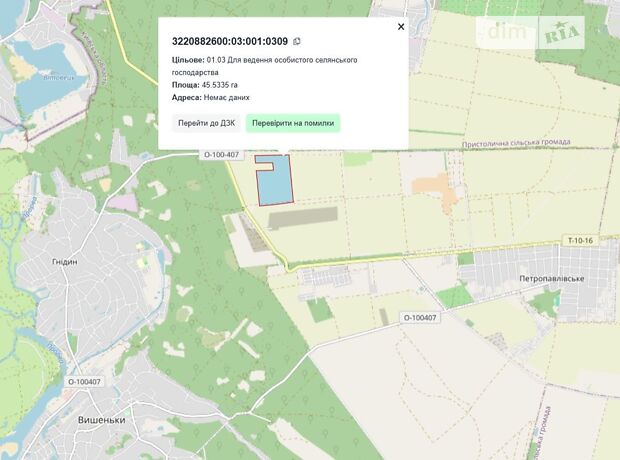Click the 'Гнідин' village label
Image resolution: width=620 pixels, height=460 pixels.
pos(65,262)
